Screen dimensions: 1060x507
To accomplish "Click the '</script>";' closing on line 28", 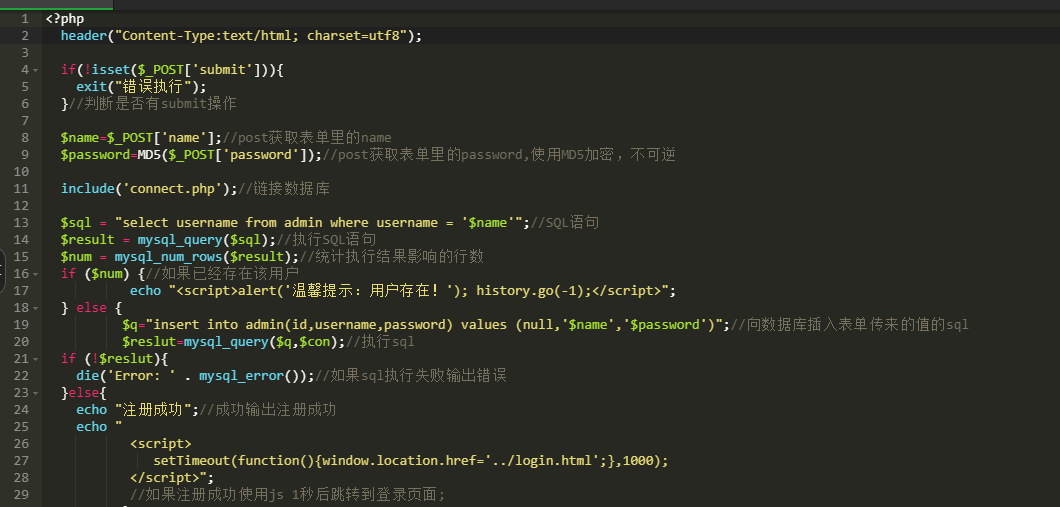I will [x=172, y=478].
